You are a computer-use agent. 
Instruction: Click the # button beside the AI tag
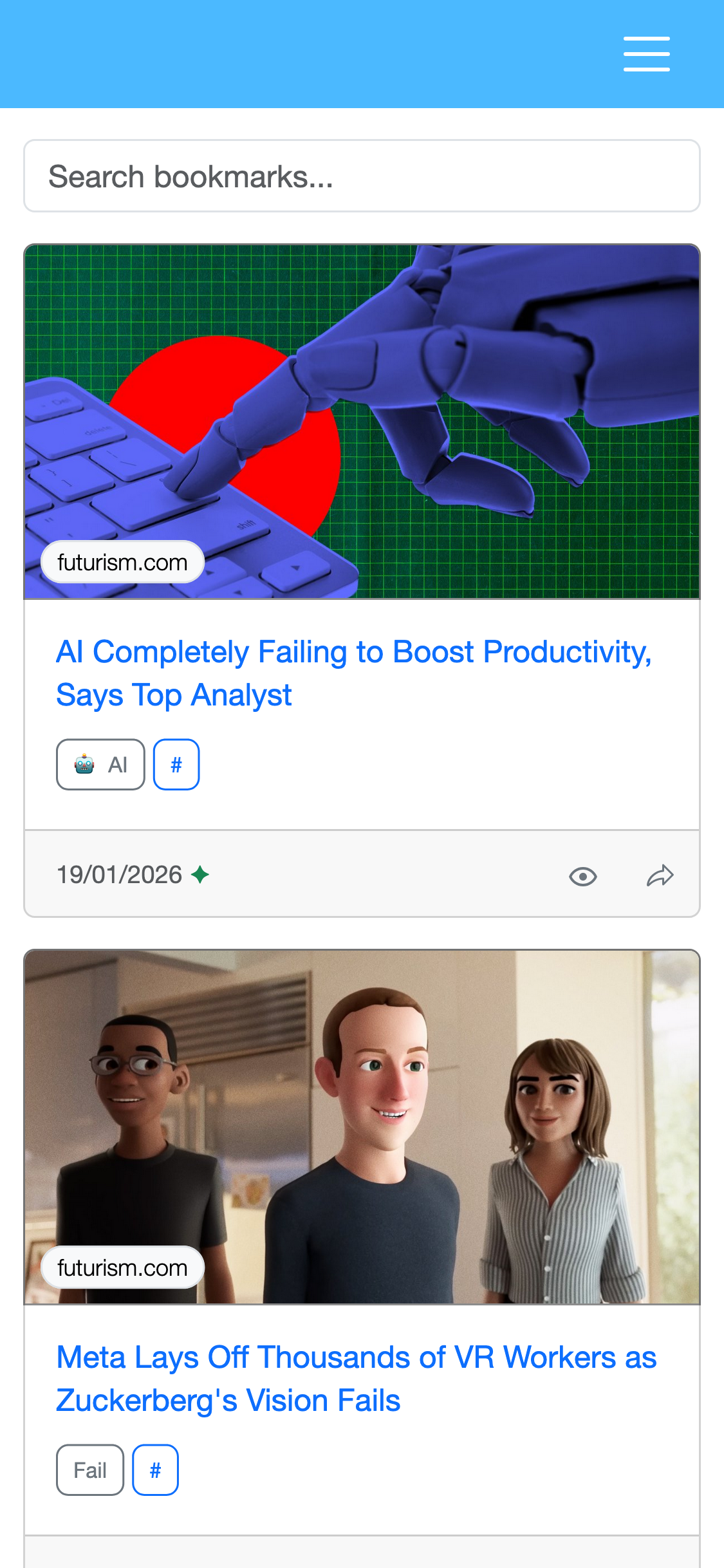point(176,765)
